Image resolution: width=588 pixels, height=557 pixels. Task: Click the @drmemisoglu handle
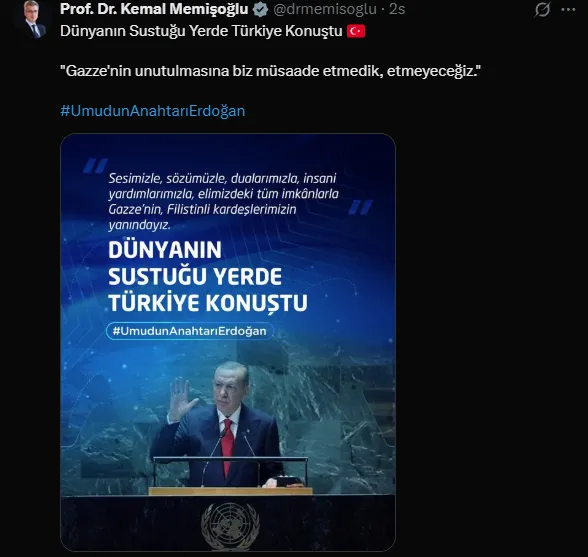click(x=325, y=9)
